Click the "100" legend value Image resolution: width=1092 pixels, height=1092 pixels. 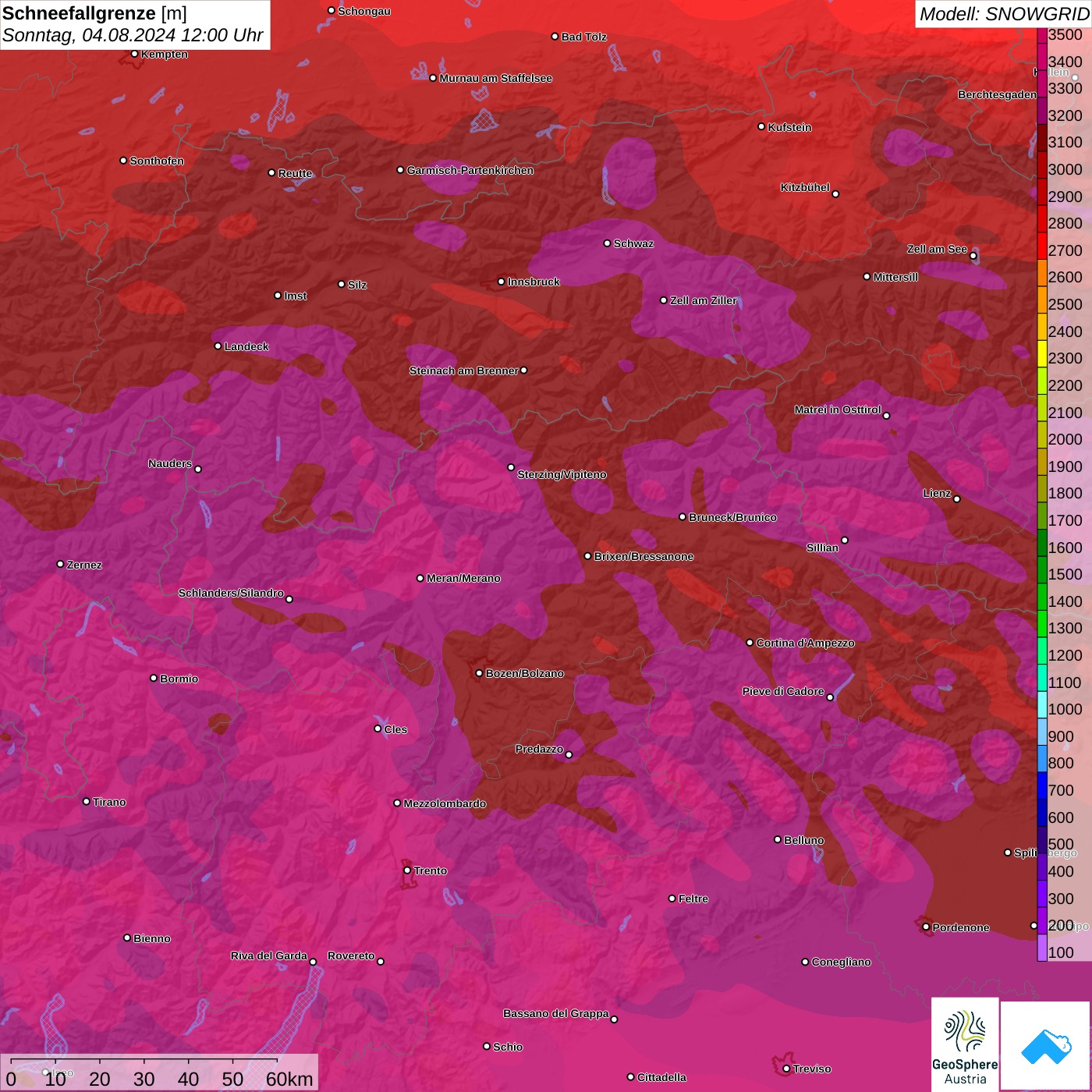tap(1062, 952)
